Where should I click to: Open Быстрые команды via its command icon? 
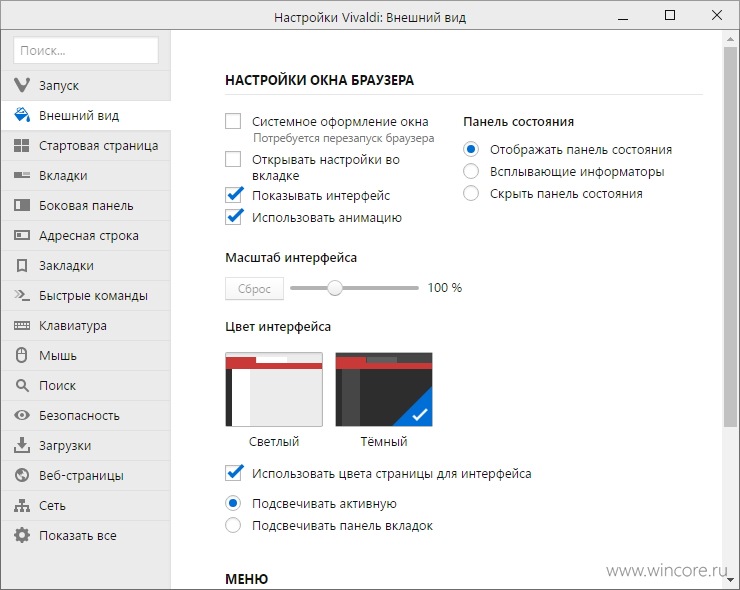tap(22, 295)
